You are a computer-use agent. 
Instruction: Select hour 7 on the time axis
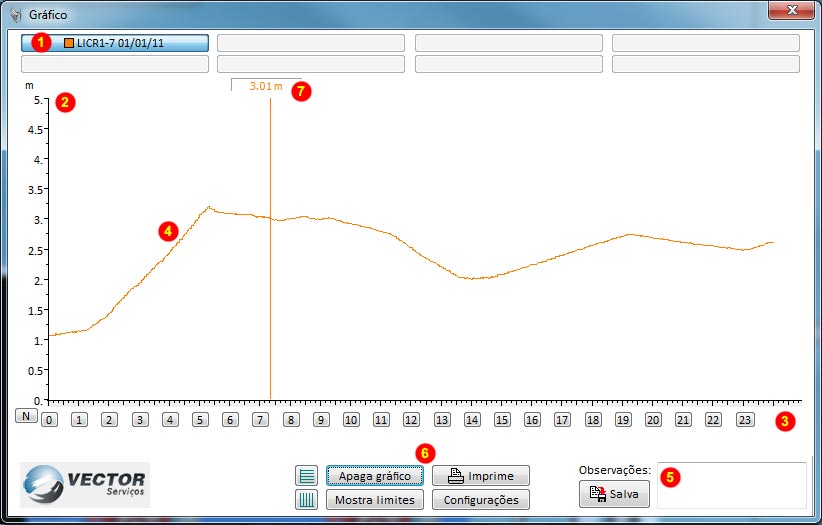pyautogui.click(x=260, y=420)
